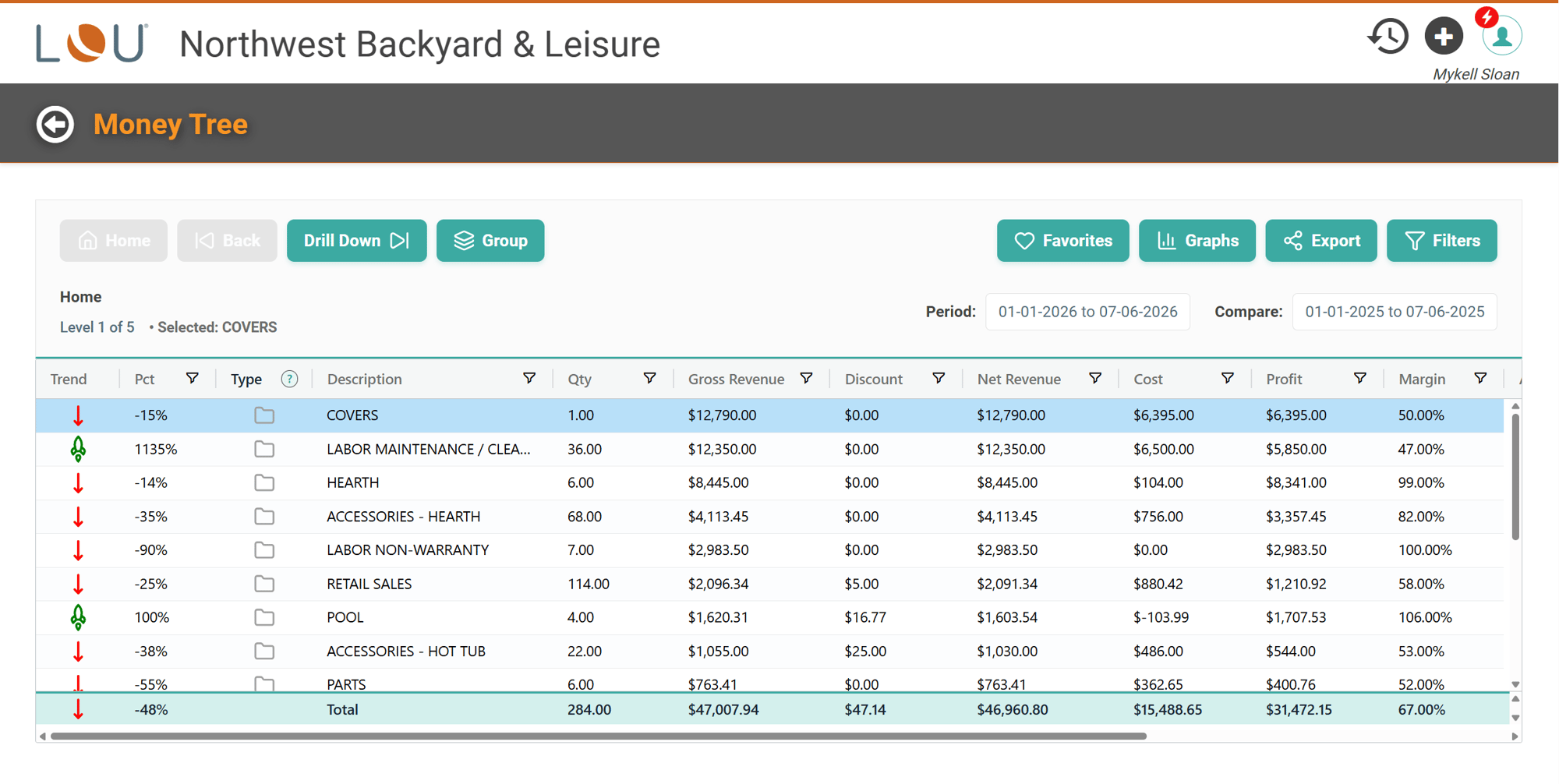Click the HEARTH row folder icon
1559x784 pixels.
coord(264,483)
